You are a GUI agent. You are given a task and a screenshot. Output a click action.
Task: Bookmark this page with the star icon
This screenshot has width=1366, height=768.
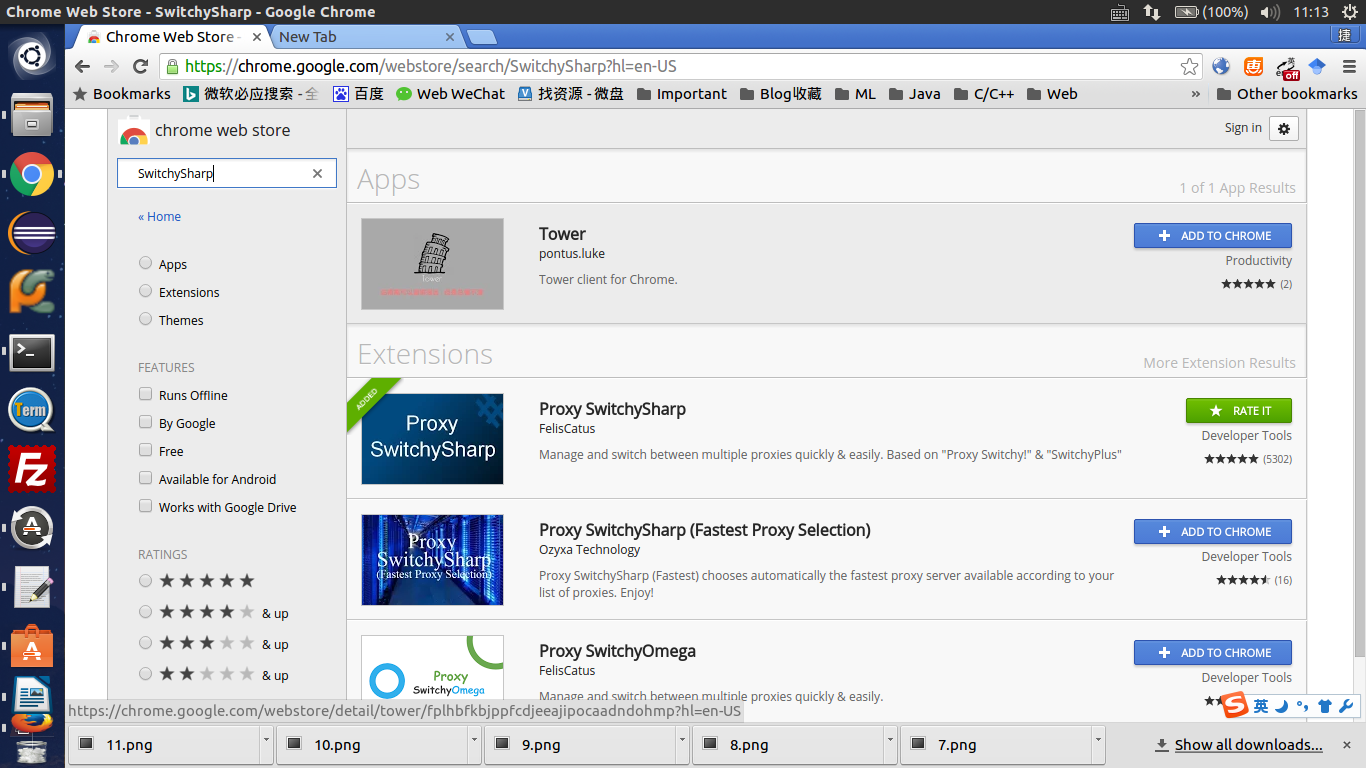click(1189, 67)
